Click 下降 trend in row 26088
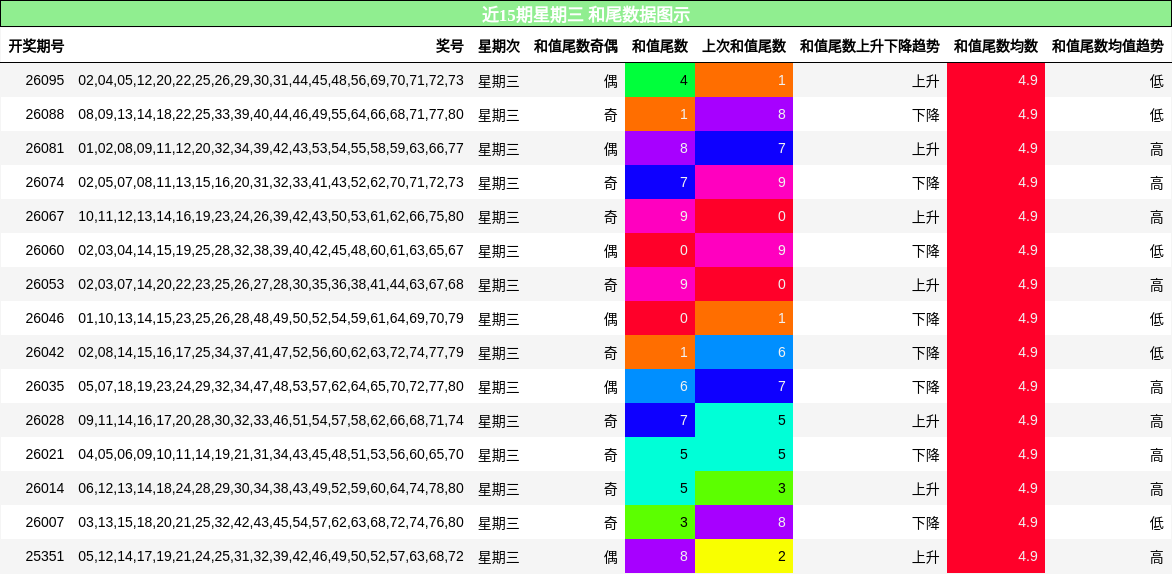Screen dimensions: 1172x574 pyautogui.click(x=925, y=114)
